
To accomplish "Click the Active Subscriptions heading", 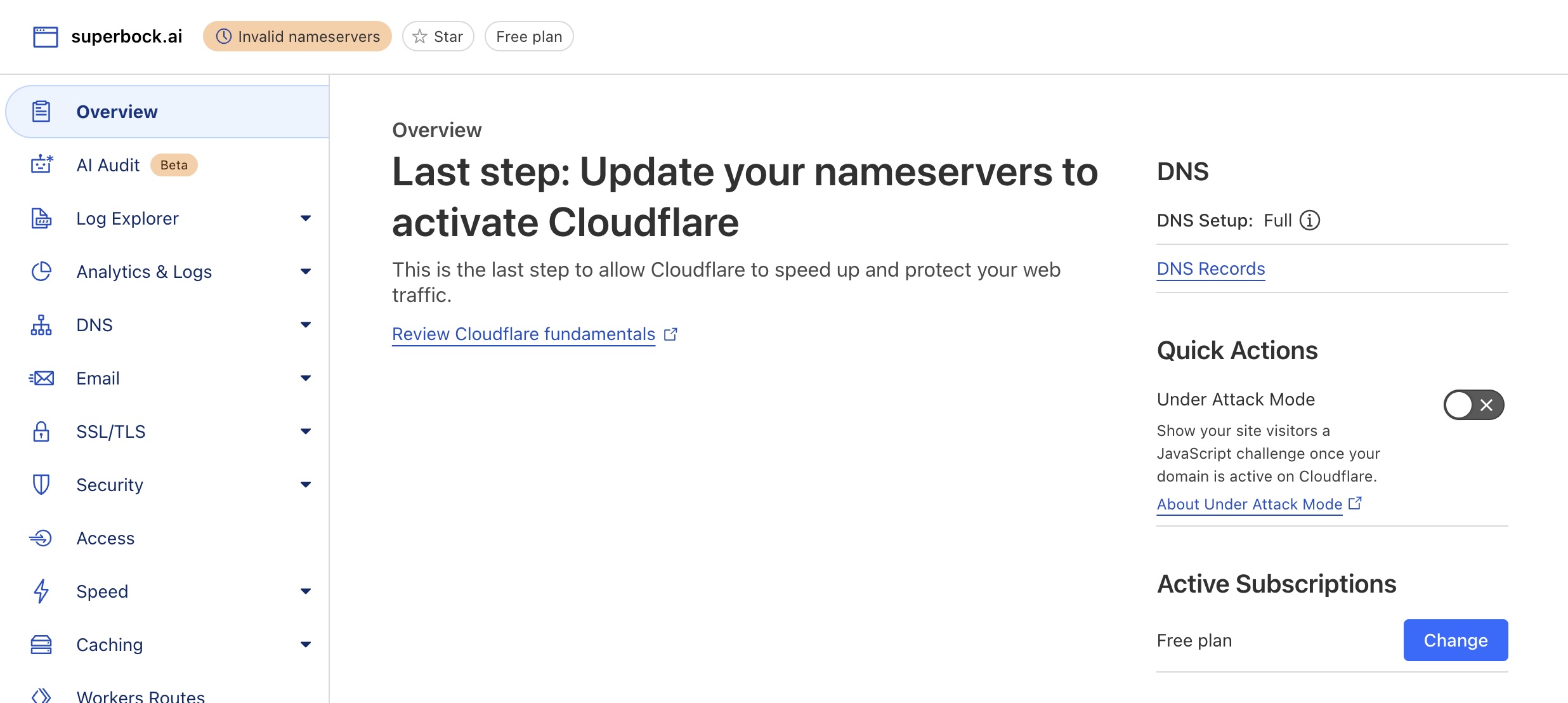I will (x=1277, y=584).
